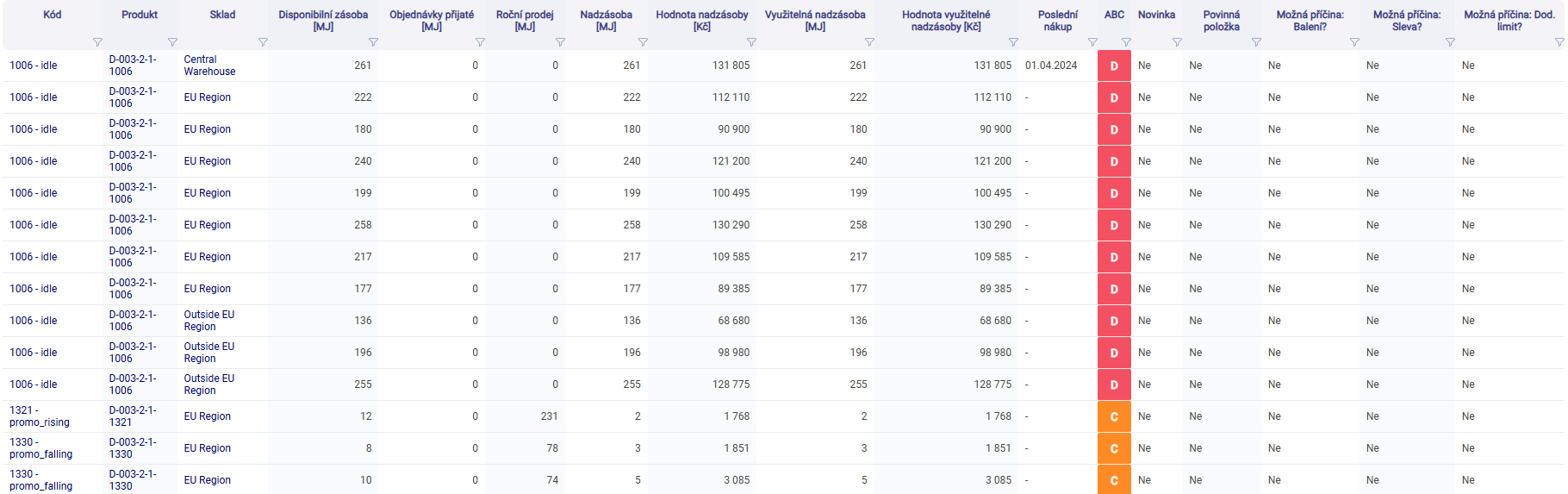Screen dimensions: 1568x494
Task: Sort by Objednávky přijaté column header
Action: (431, 21)
